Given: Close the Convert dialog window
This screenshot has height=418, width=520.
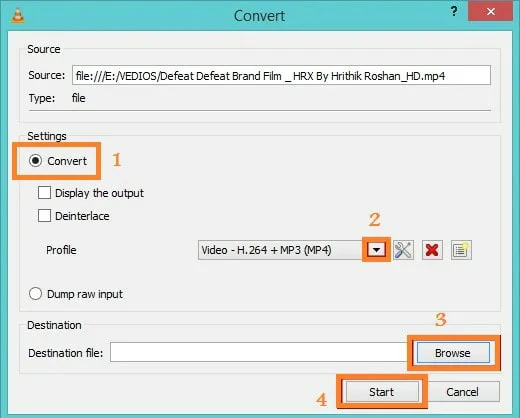Looking at the screenshot, I should pyautogui.click(x=490, y=12).
